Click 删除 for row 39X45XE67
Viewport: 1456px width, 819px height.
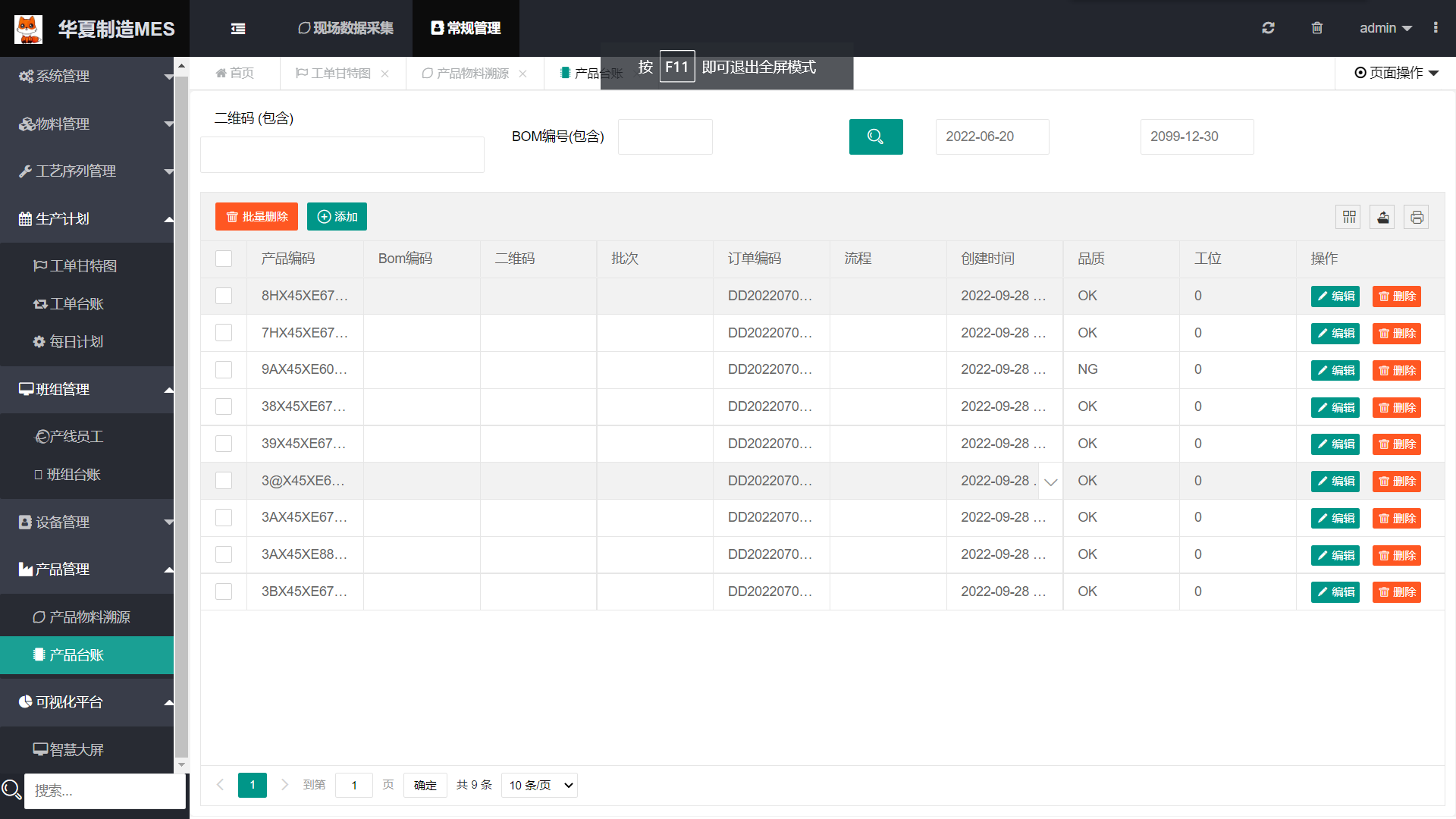[1396, 444]
